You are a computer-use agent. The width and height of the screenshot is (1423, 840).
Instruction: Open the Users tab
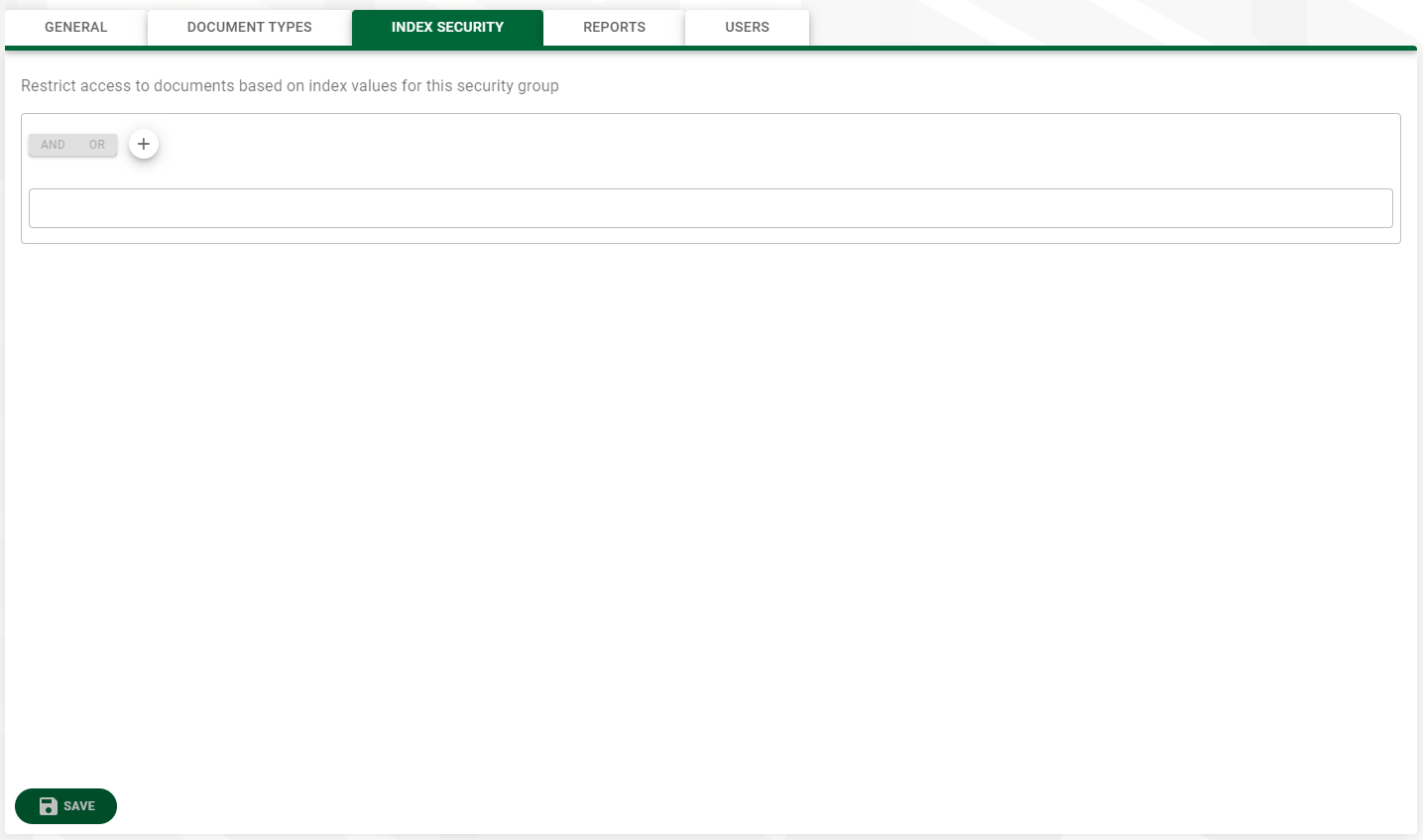point(747,28)
